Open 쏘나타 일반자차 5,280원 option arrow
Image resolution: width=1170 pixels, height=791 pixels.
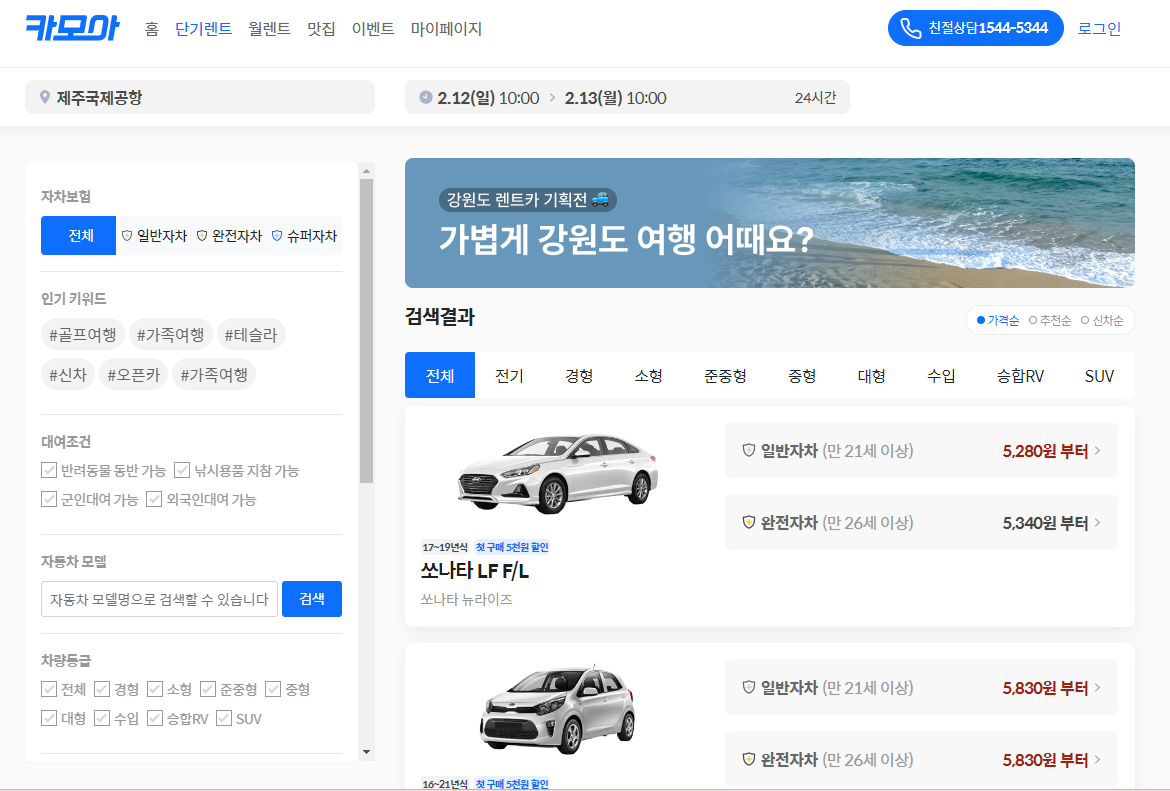click(1098, 451)
